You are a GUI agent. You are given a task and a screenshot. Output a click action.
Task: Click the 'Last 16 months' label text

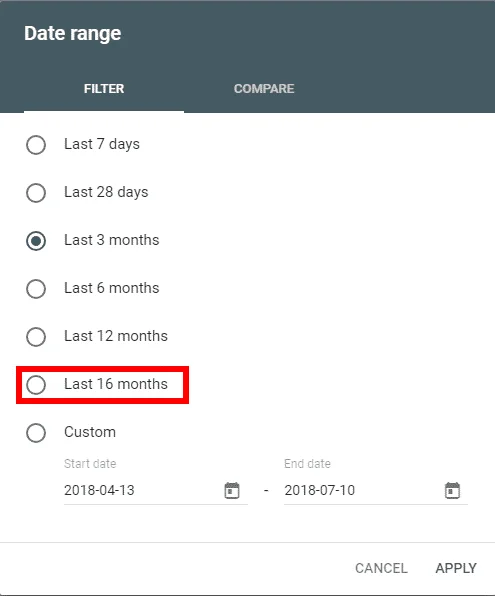pos(116,384)
